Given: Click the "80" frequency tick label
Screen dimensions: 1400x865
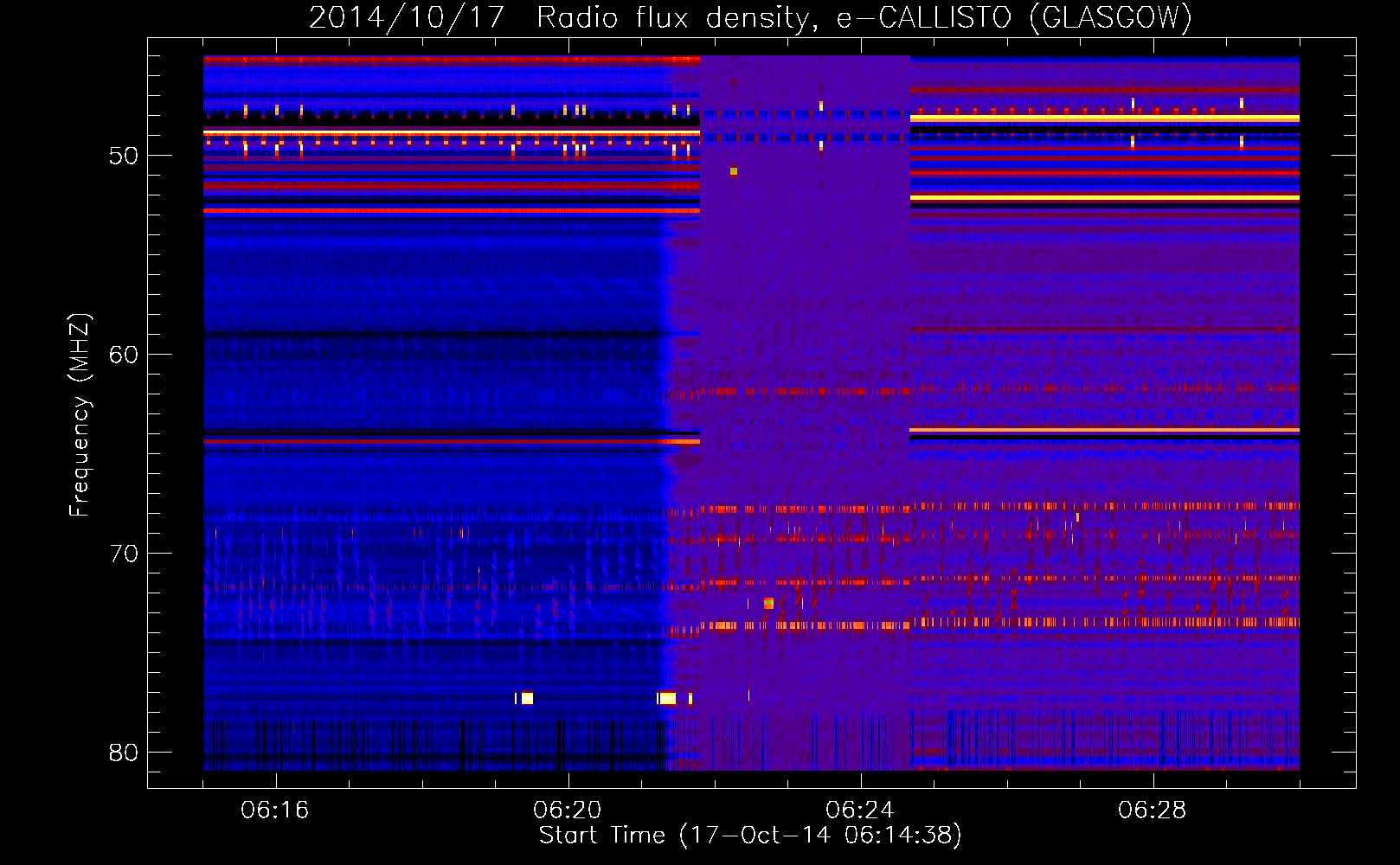Looking at the screenshot, I should pos(124,753).
